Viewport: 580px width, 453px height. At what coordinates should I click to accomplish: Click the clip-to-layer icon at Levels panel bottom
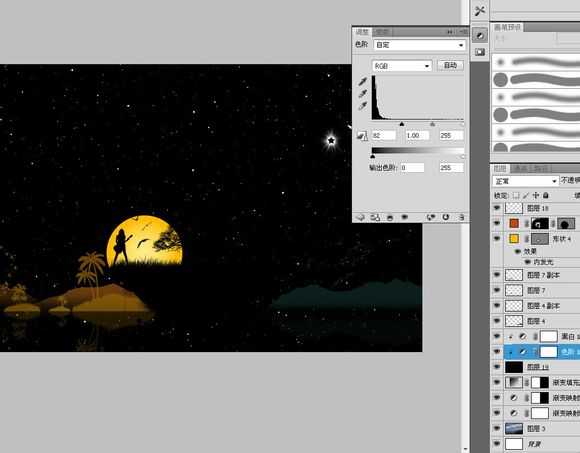390,218
